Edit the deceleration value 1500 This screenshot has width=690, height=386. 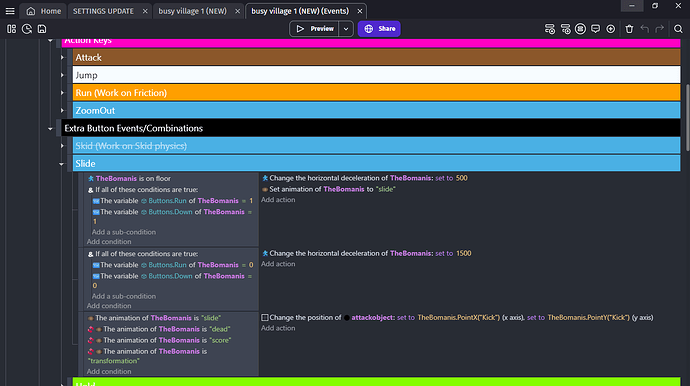point(463,254)
